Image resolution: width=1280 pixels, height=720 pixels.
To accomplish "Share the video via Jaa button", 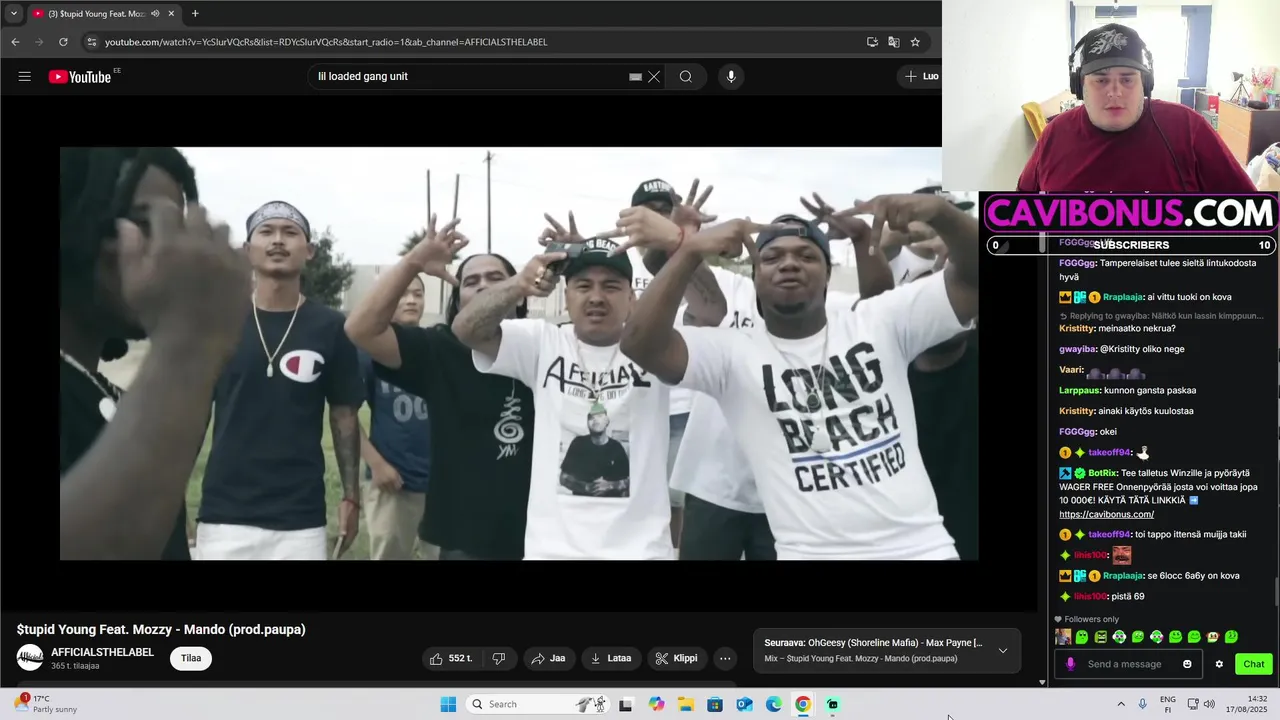I will (x=548, y=658).
